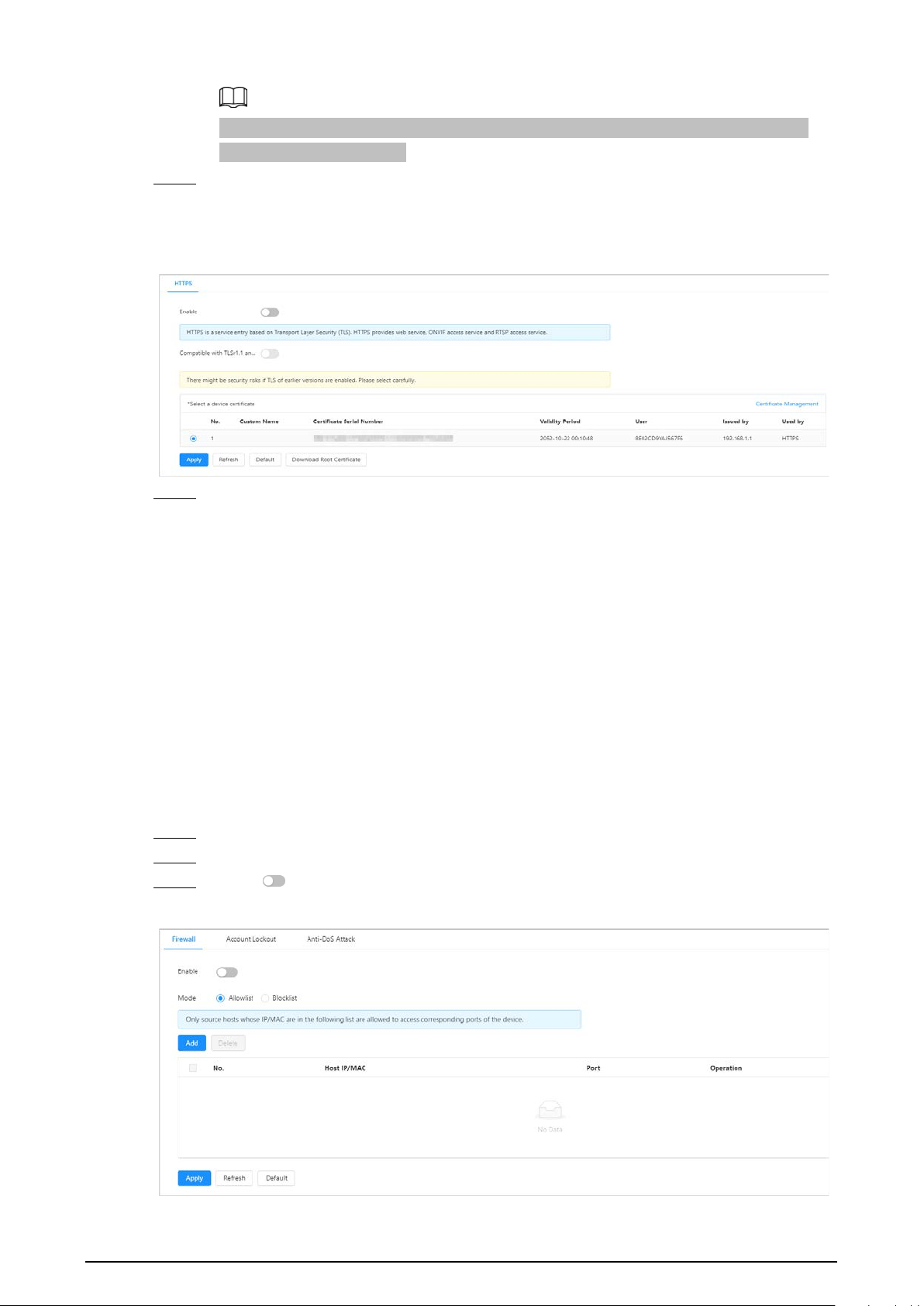Select certificate No. 1 radio button
The width and height of the screenshot is (924, 1306).
pos(193,439)
